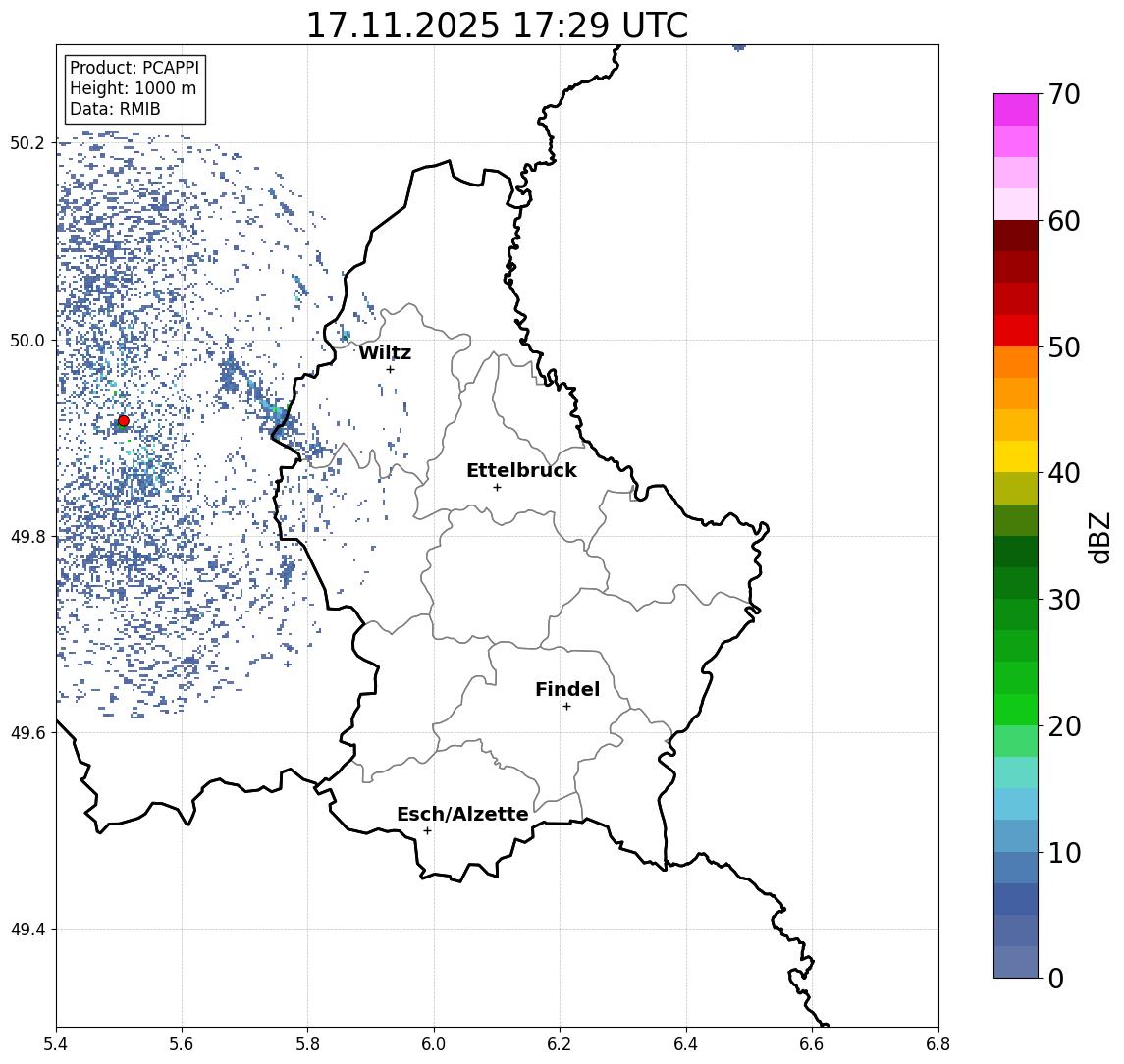Click the small radar echo at top edge
The width and height of the screenshot is (1124, 1064).
pos(739,47)
